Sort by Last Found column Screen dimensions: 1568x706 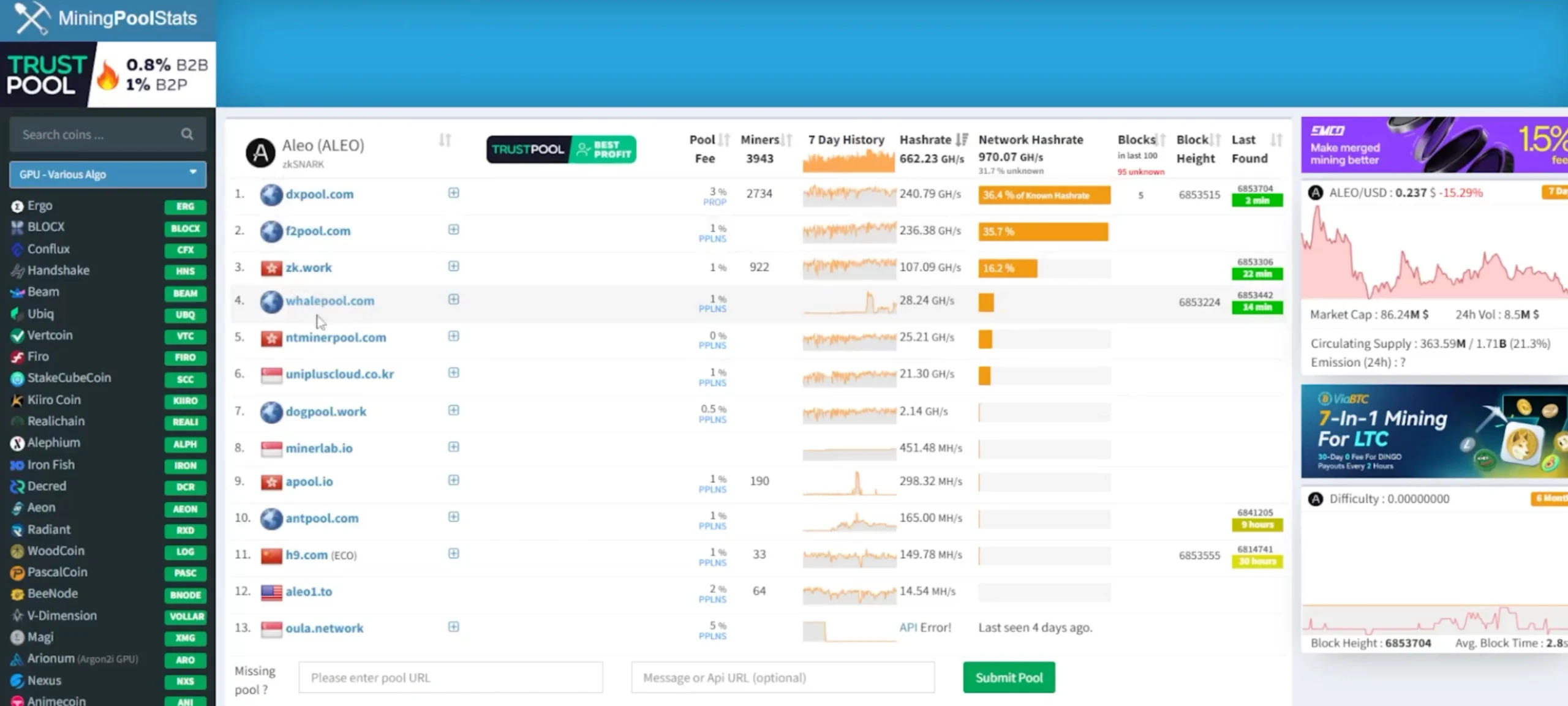1276,140
